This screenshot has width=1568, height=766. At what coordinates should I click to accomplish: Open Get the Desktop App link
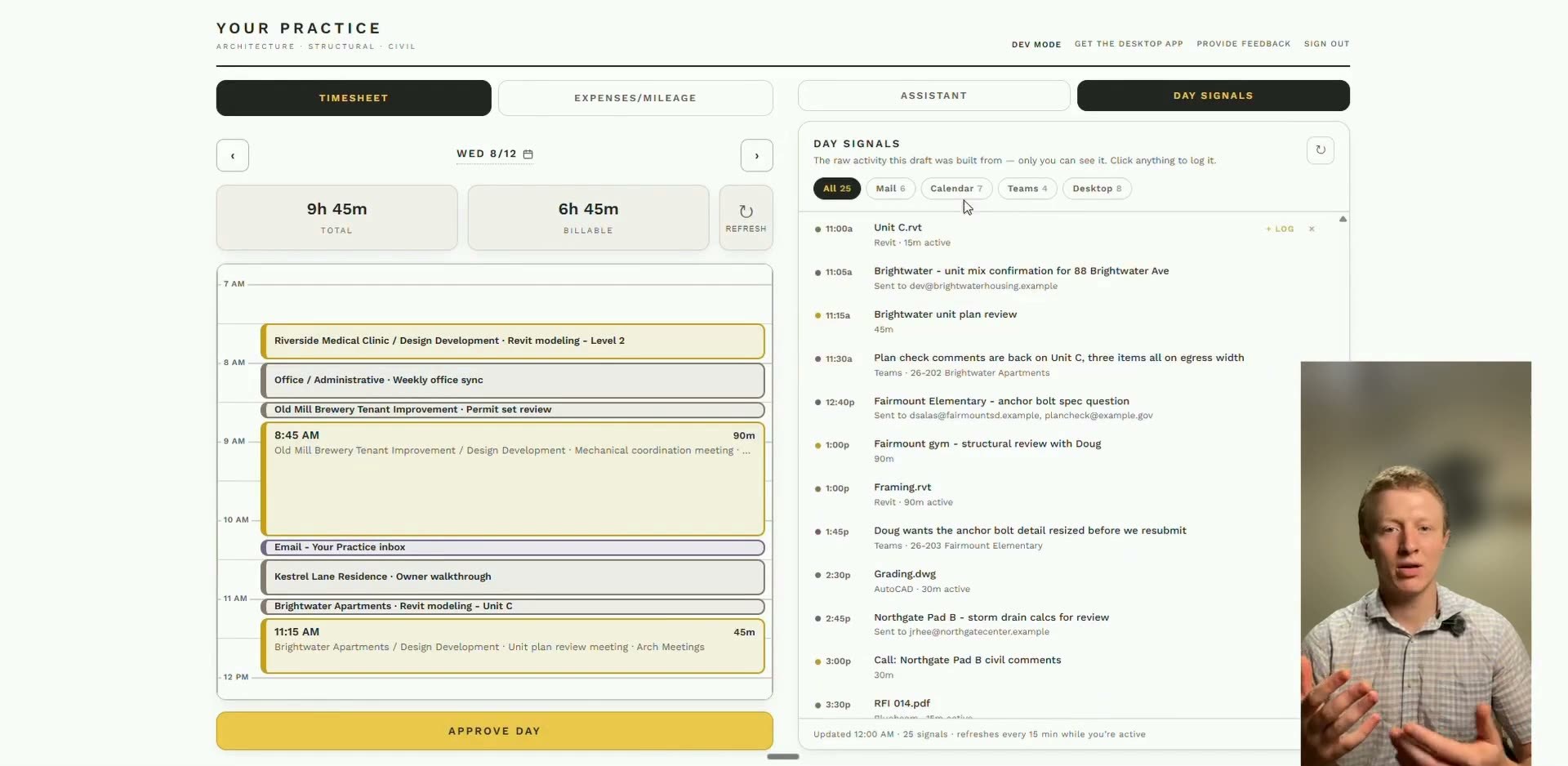[x=1129, y=44]
